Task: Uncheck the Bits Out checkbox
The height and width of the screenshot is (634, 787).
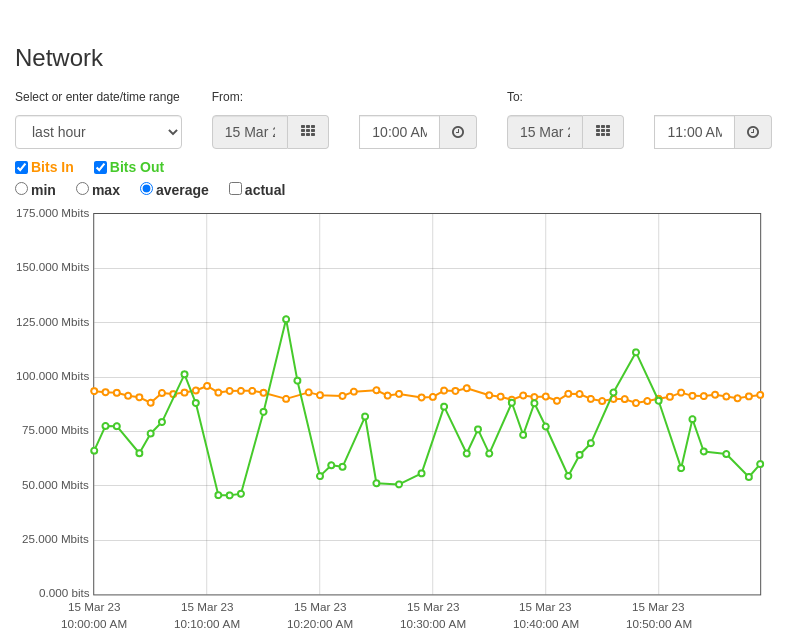Action: pos(100,167)
